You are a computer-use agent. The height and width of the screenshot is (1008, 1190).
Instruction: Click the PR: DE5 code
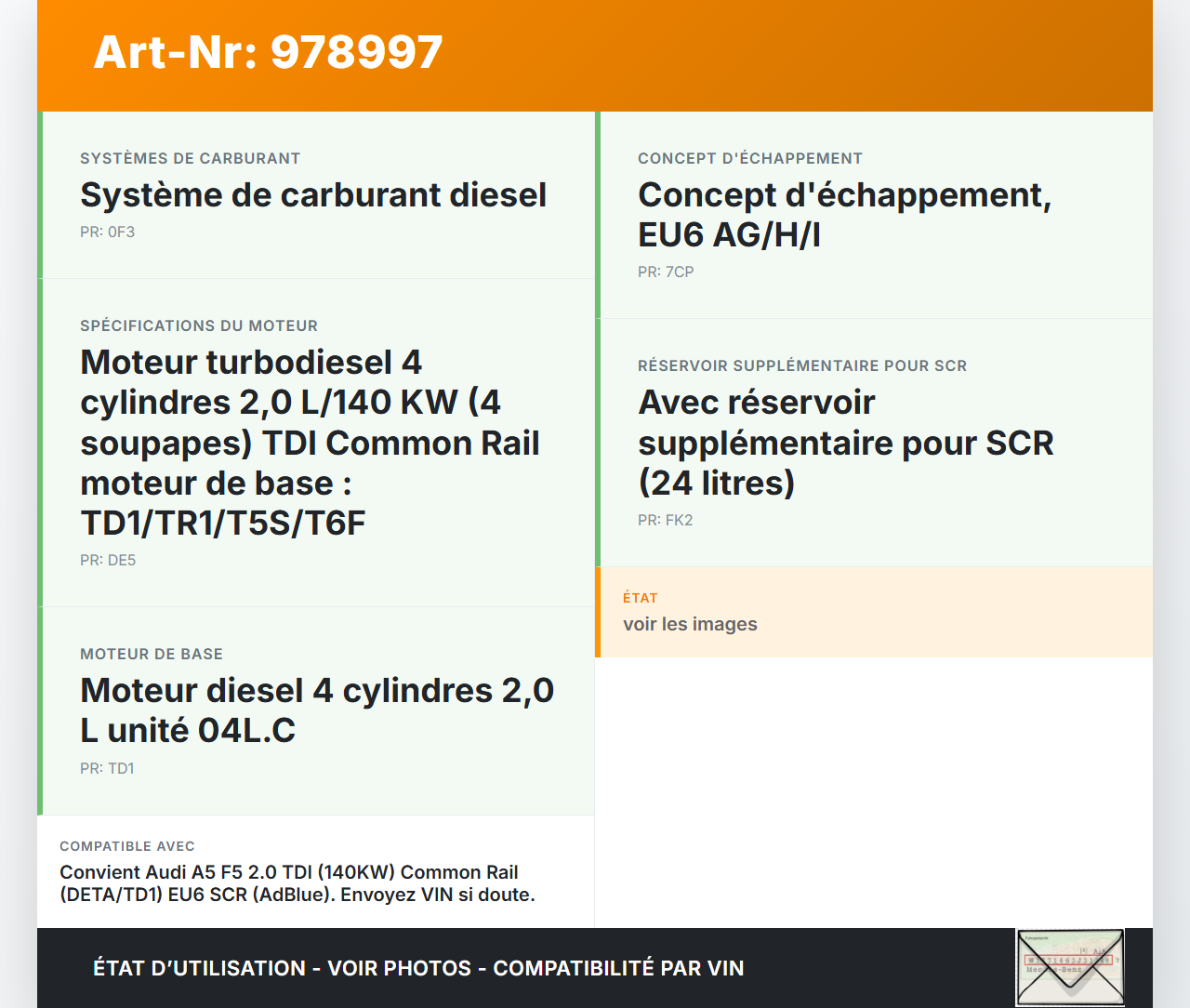click(x=108, y=561)
